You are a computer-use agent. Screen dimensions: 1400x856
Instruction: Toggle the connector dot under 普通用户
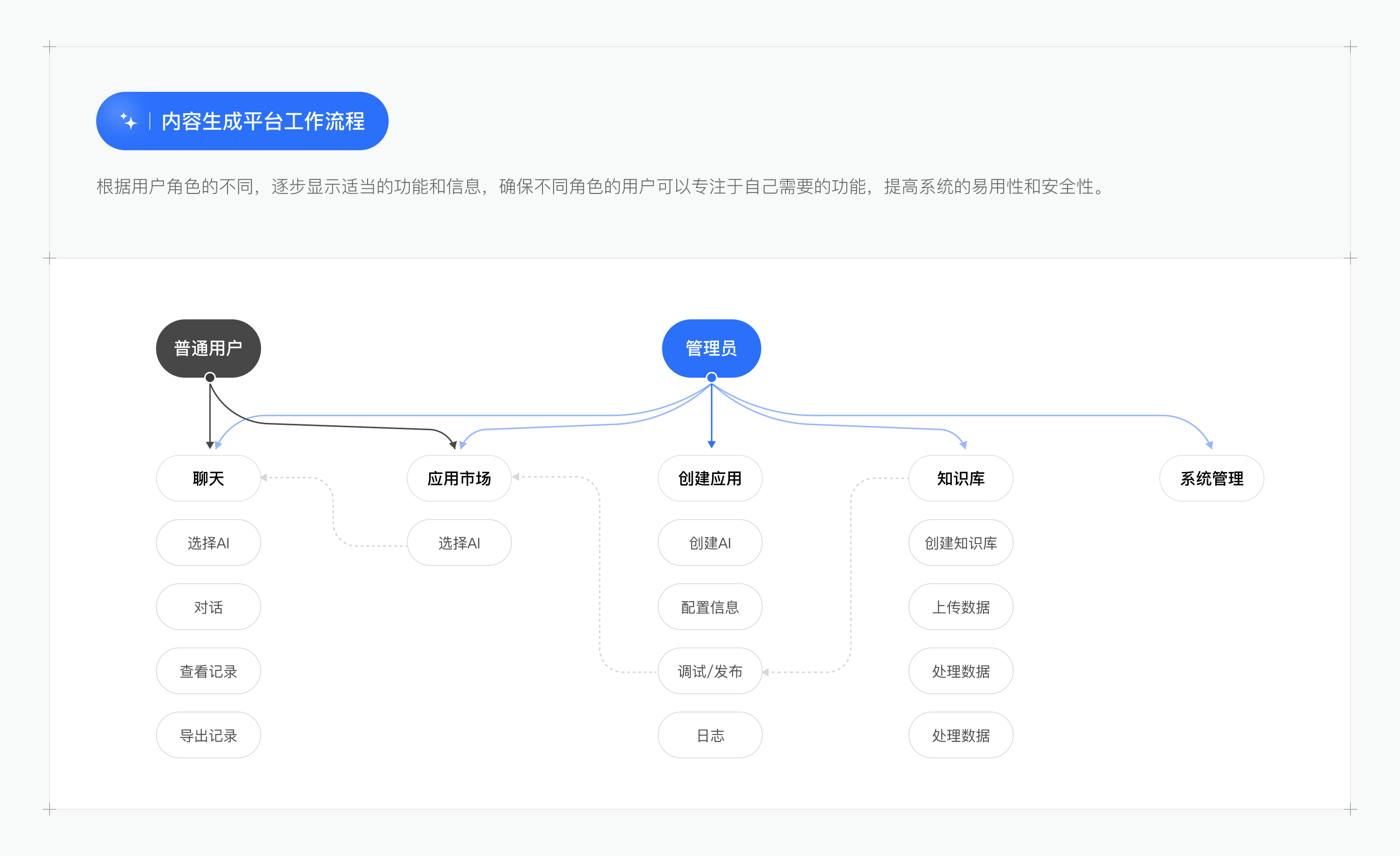[x=209, y=377]
